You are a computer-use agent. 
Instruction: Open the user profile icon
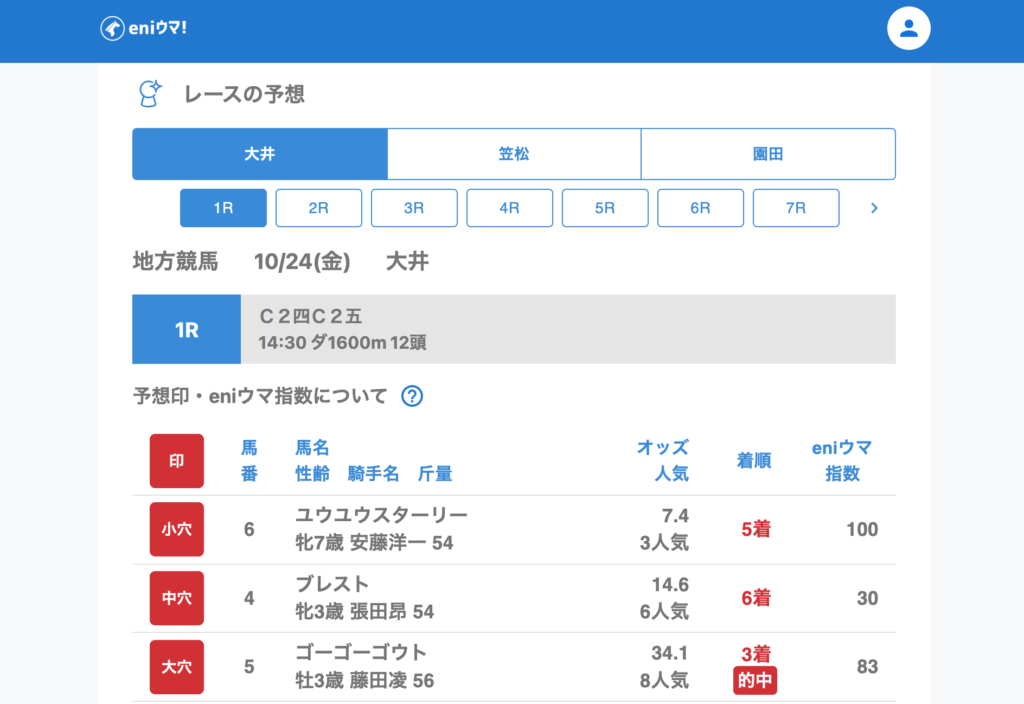click(x=908, y=29)
